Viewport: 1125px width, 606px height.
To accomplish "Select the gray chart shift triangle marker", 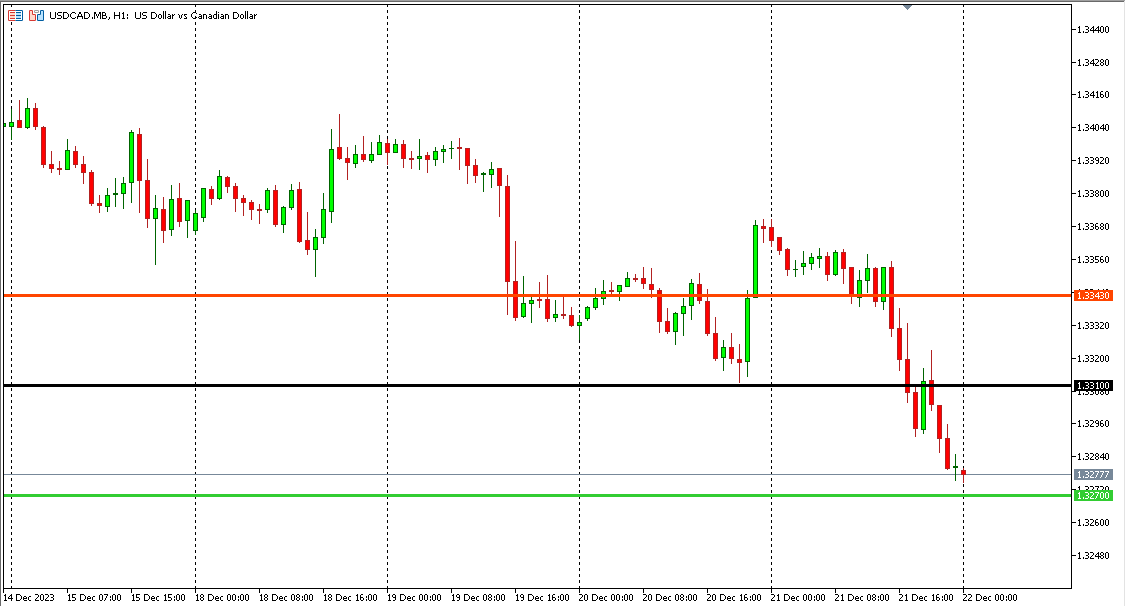I will click(907, 6).
